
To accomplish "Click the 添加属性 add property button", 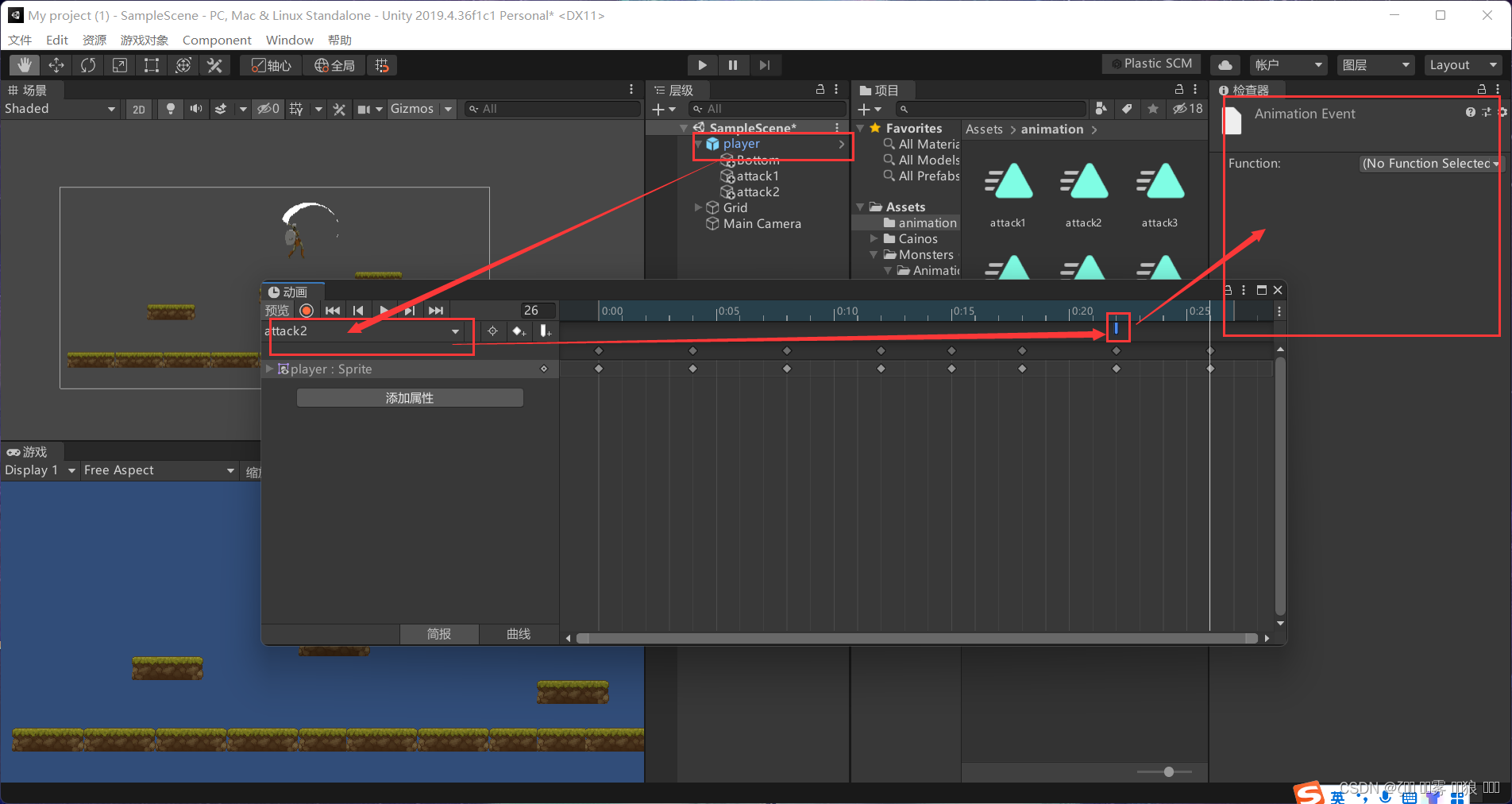I will pos(410,398).
